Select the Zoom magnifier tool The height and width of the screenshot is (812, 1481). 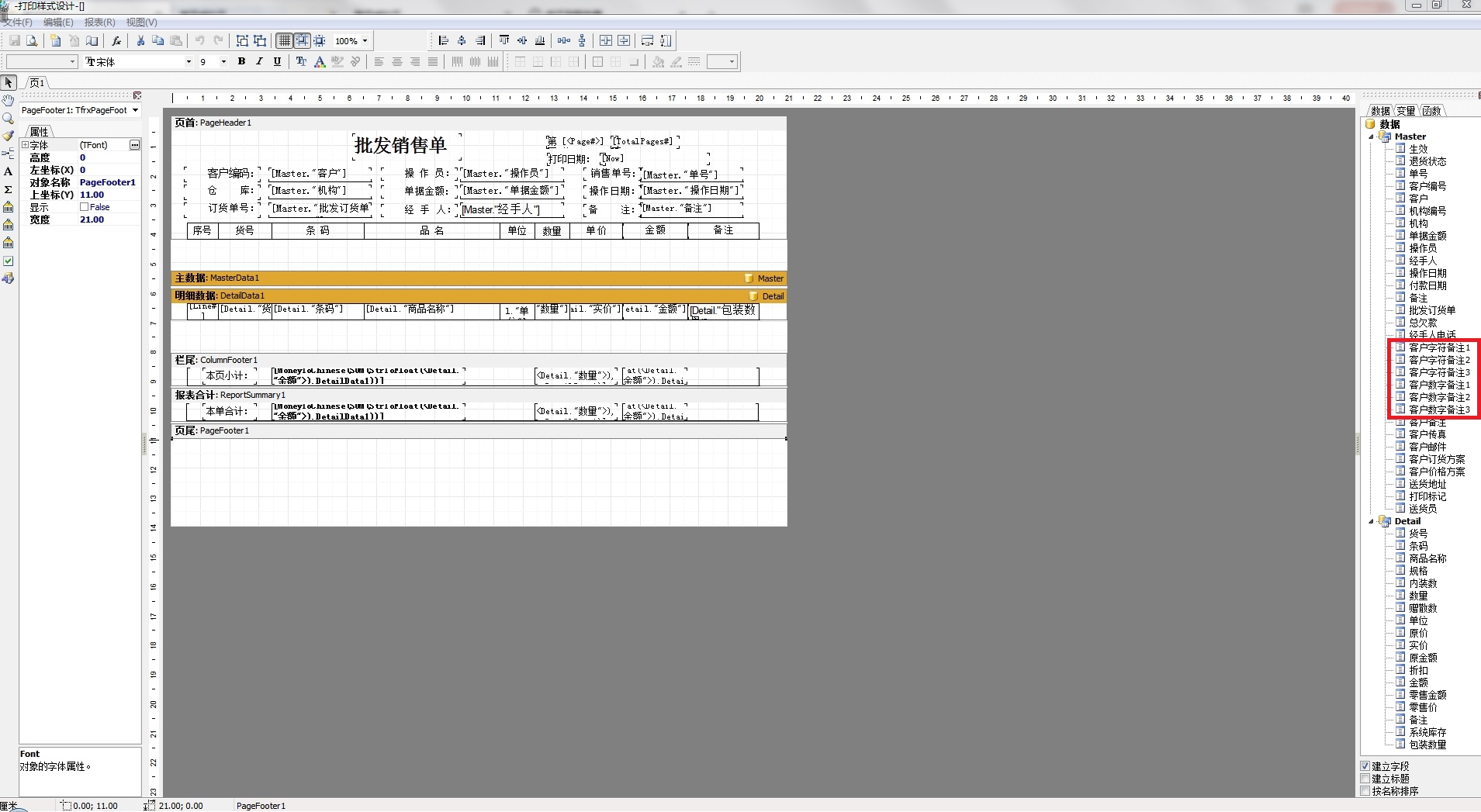tap(8, 118)
